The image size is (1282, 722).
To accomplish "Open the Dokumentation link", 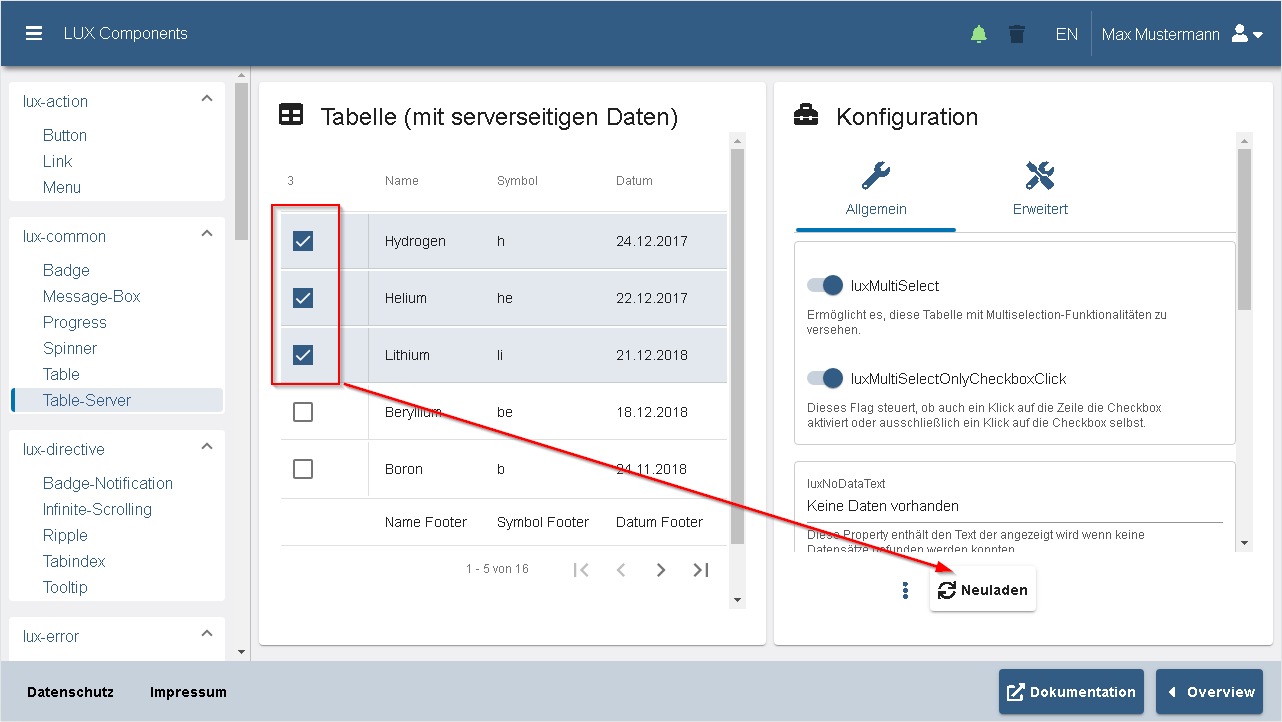I will tap(1070, 691).
